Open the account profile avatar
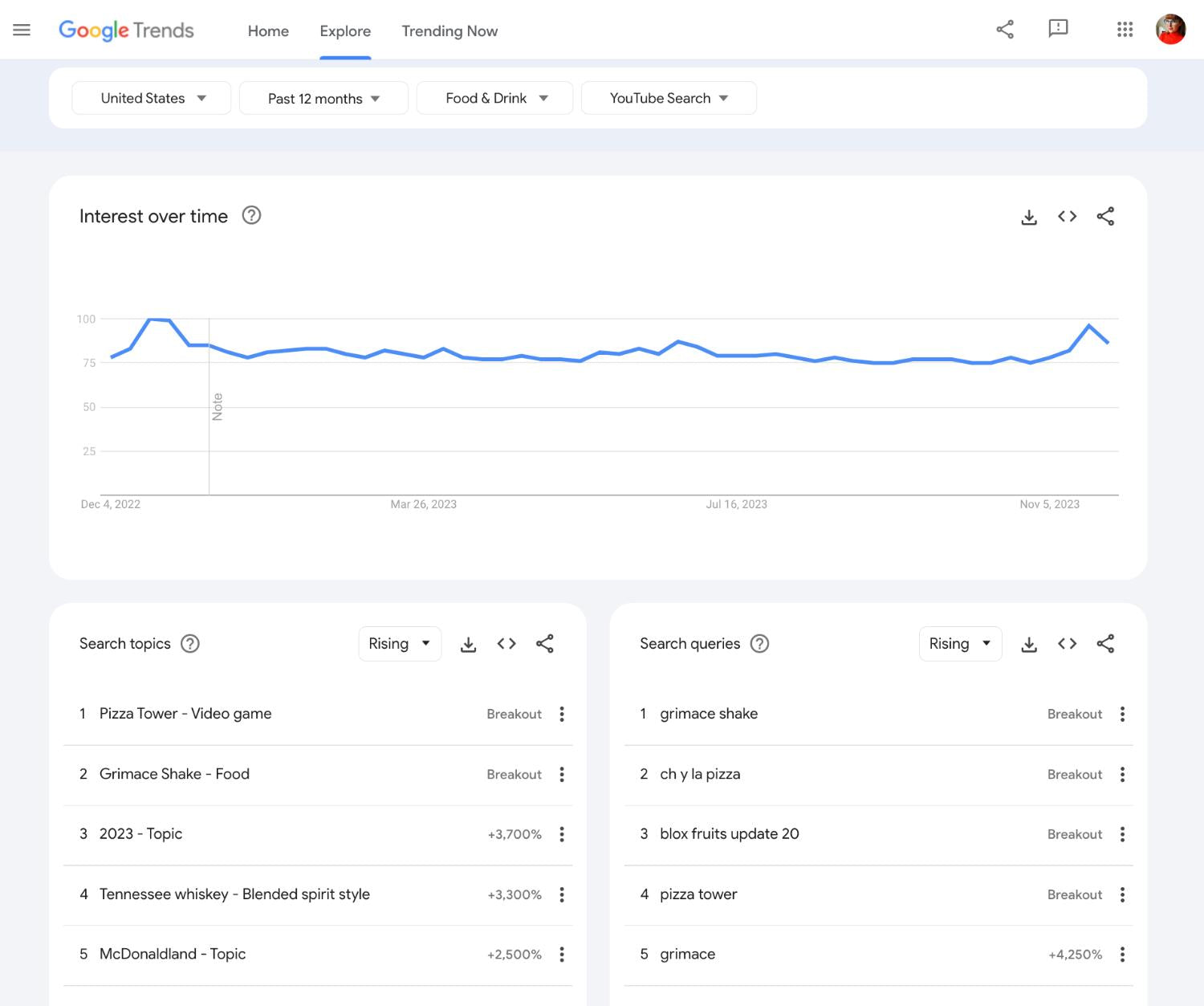This screenshot has width=1204, height=1006. coord(1171,30)
